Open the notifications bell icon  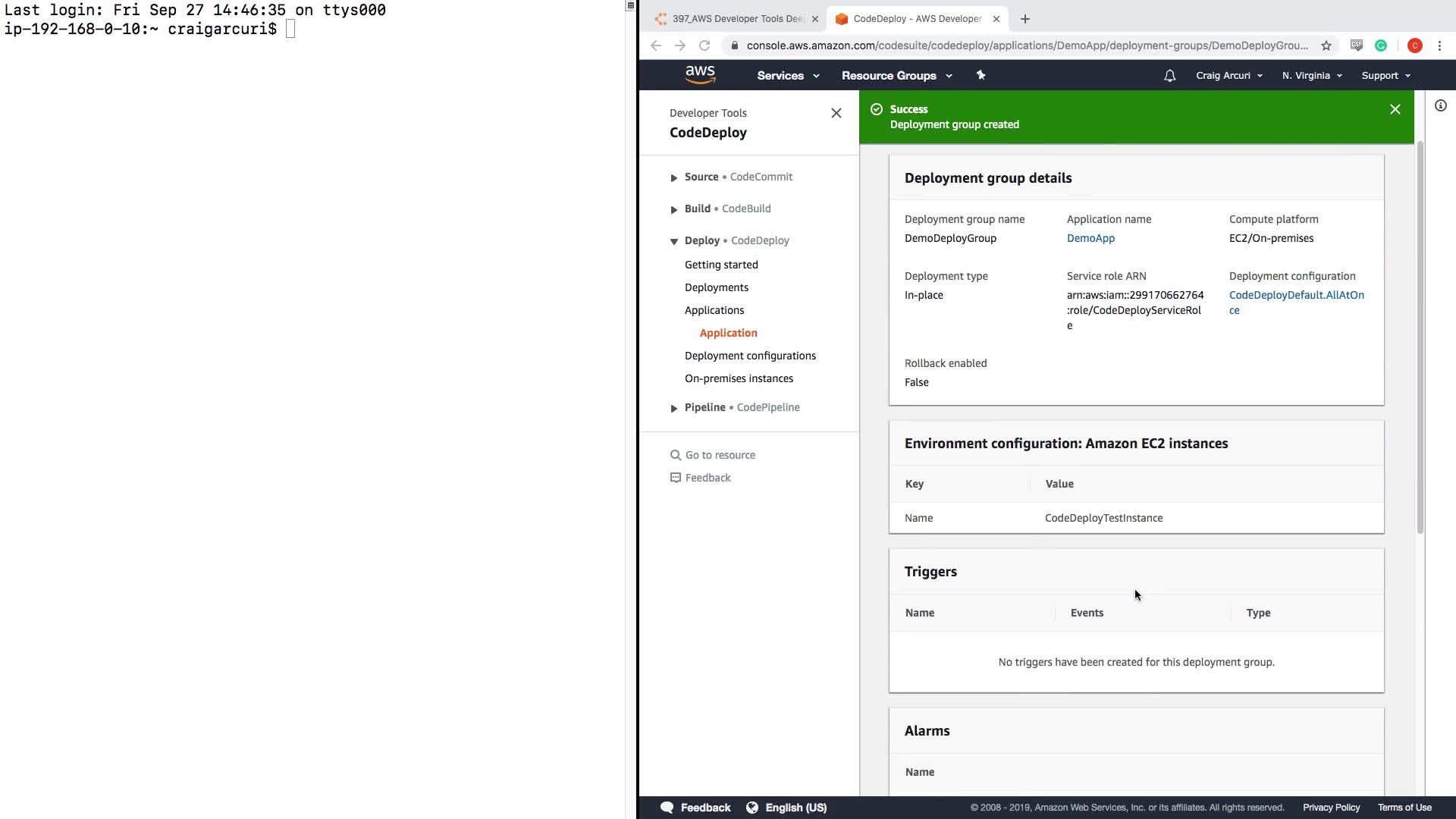click(1169, 76)
